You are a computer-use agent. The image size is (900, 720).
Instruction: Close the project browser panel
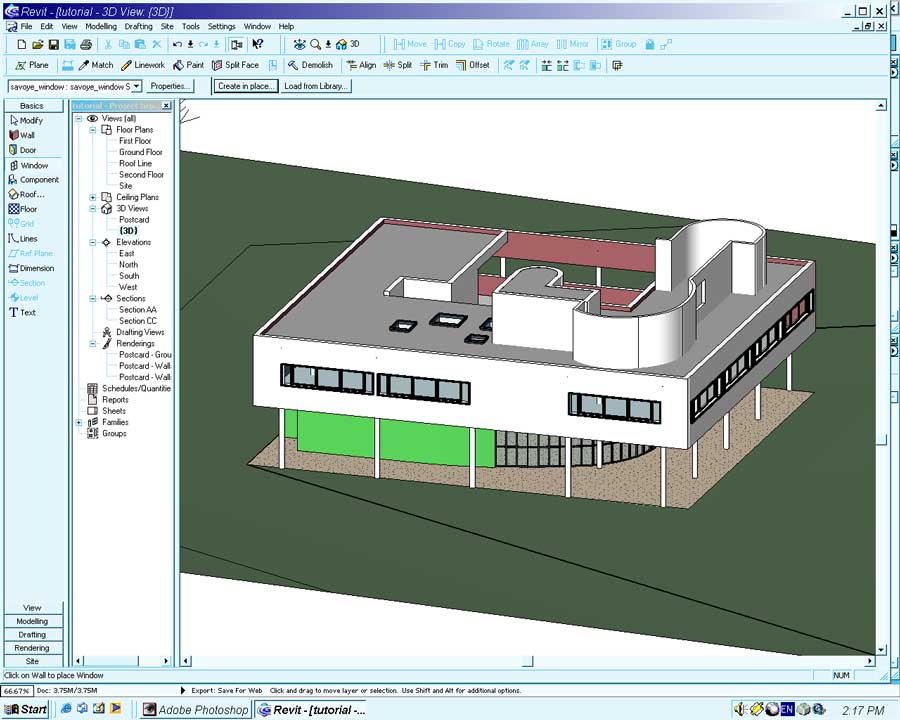coord(166,106)
